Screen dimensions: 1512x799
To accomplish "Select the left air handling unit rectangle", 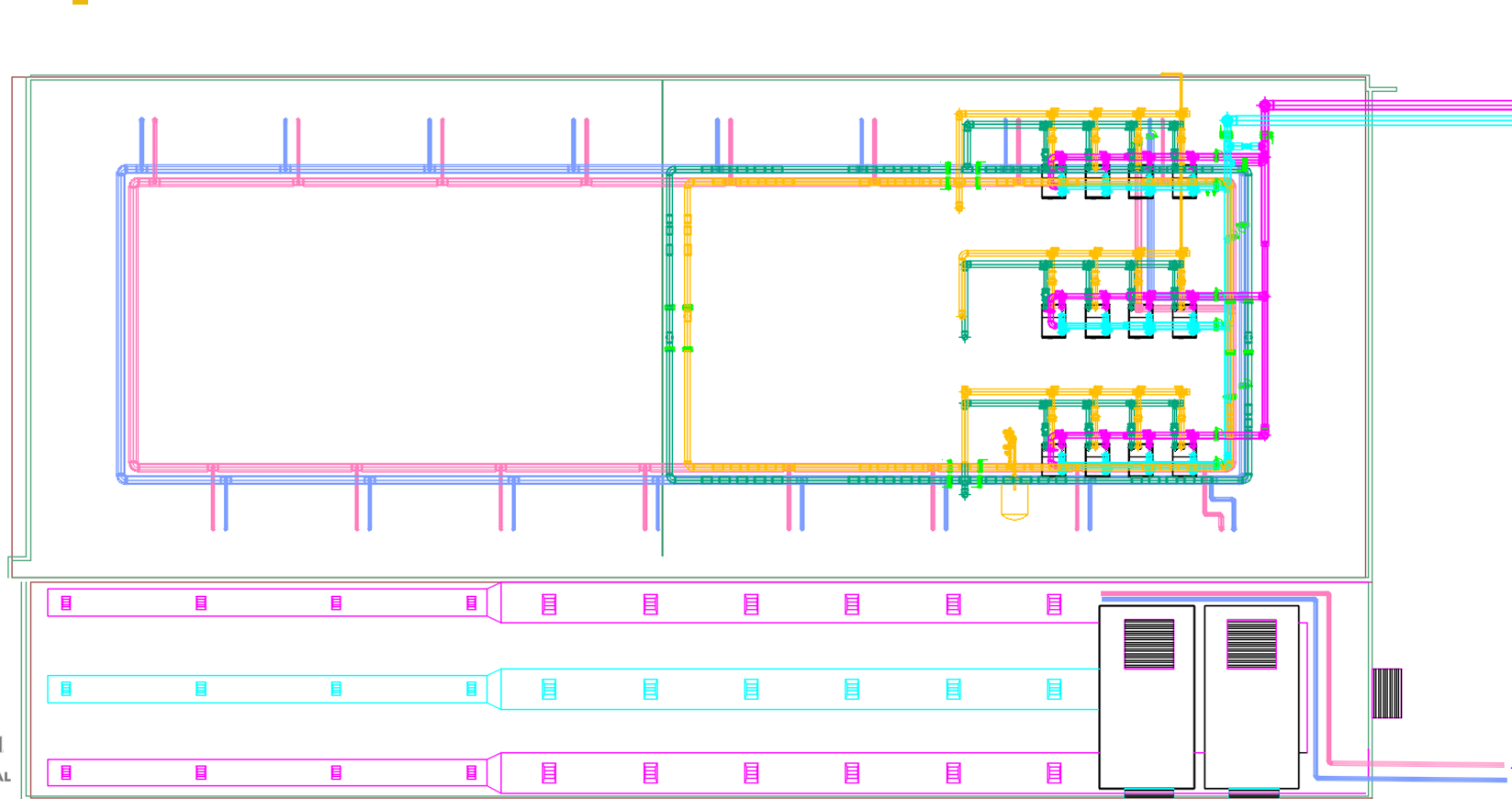I will coord(1147,697).
